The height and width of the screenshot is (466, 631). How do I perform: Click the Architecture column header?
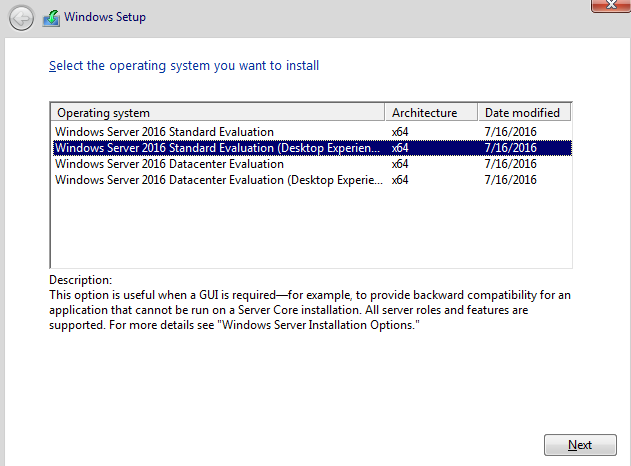(431, 113)
